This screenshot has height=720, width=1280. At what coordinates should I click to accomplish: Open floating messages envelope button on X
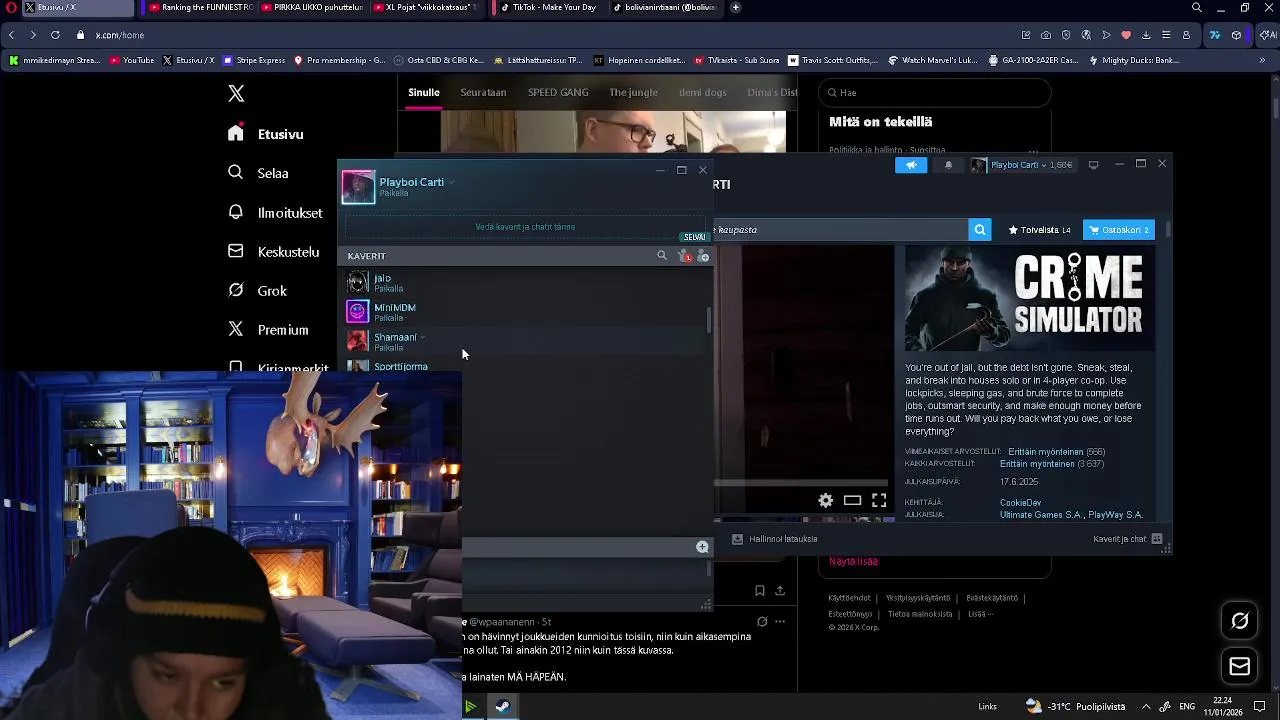coord(1240,667)
